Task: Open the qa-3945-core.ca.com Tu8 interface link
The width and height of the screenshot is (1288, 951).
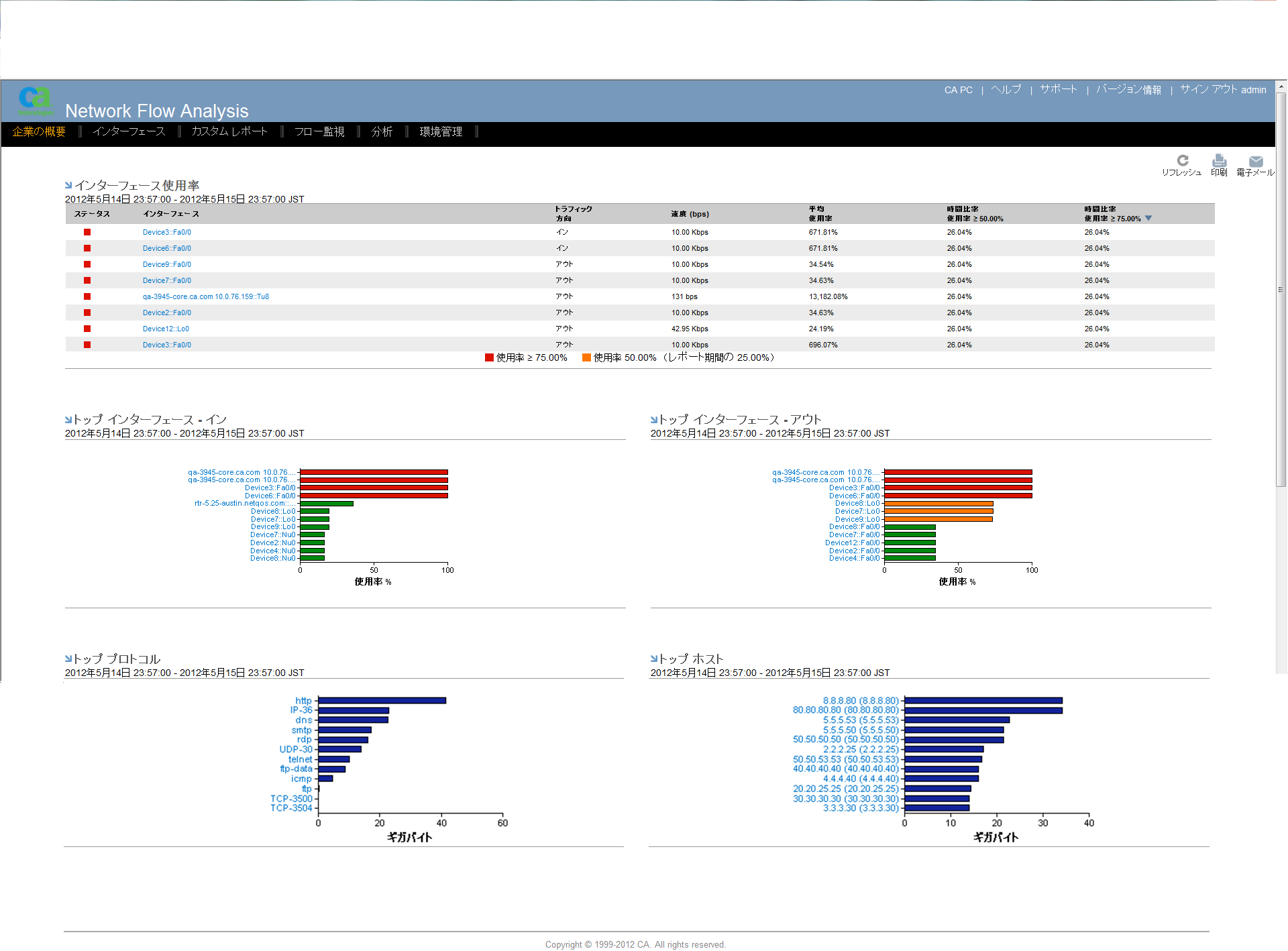Action: click(x=205, y=296)
